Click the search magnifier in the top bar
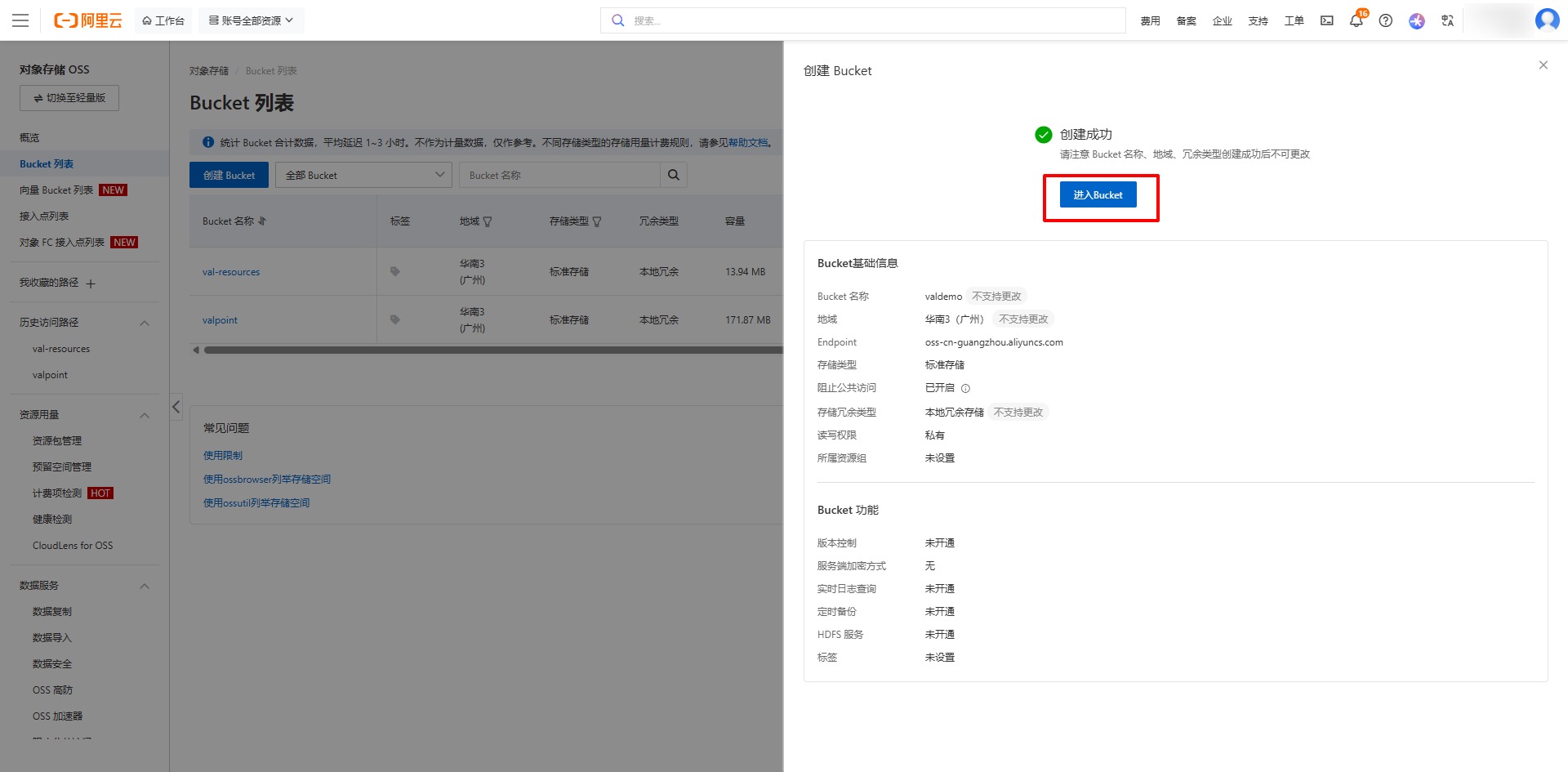The image size is (1568, 772). pyautogui.click(x=618, y=20)
